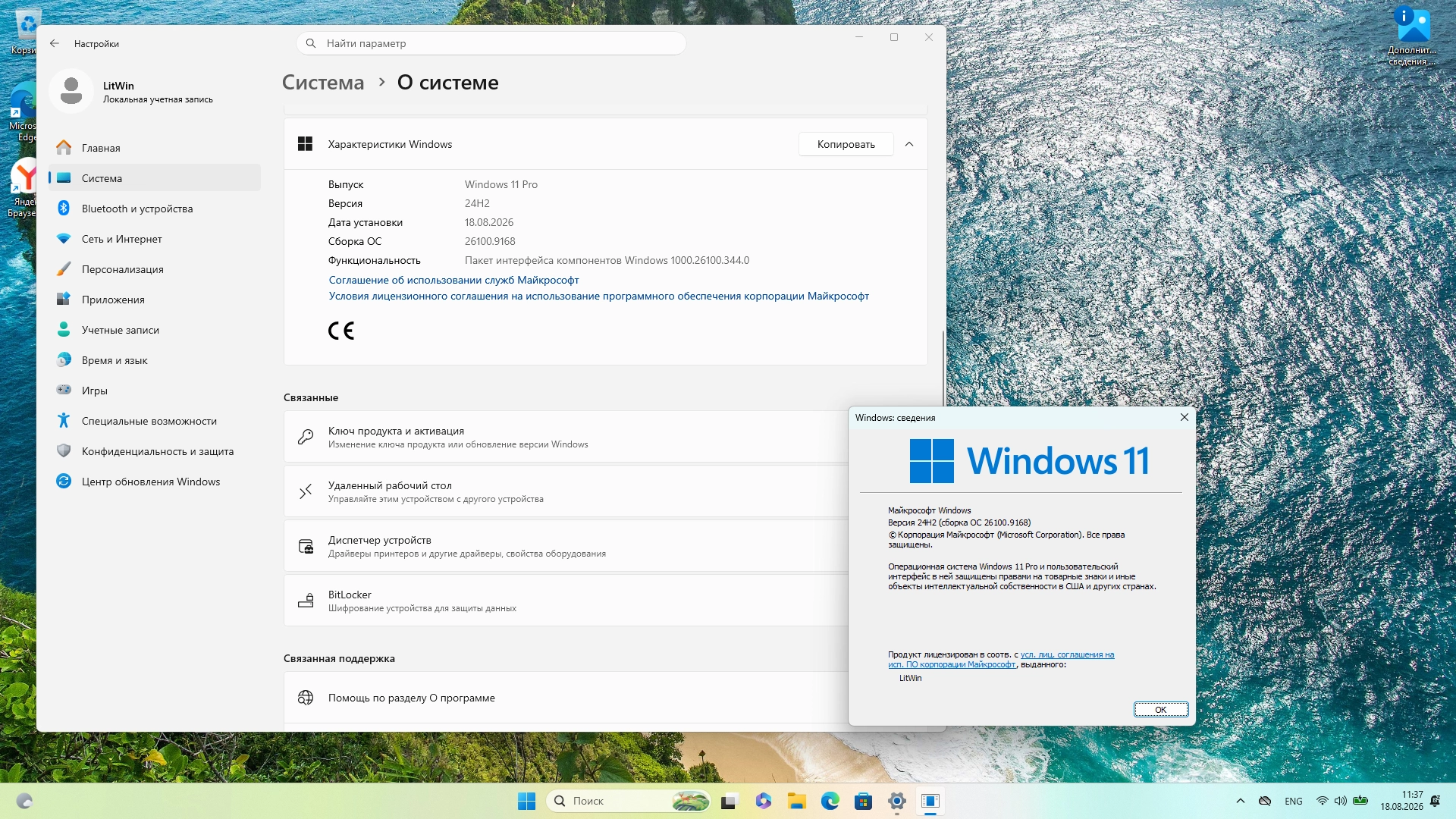Click the Settings gear on the taskbar
This screenshot has height=819, width=1456.
click(896, 801)
